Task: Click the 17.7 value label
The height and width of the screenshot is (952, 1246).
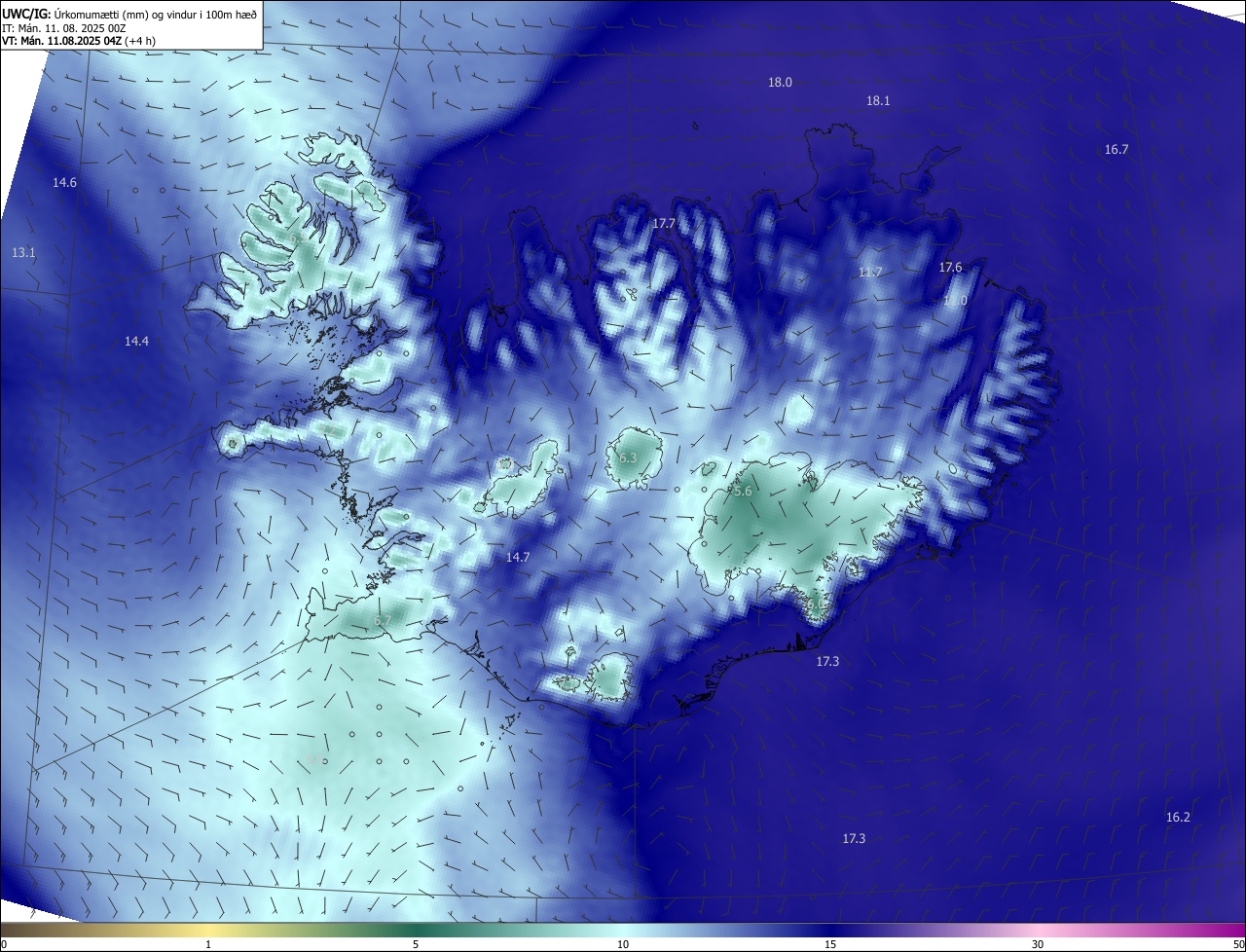Action: [x=664, y=224]
